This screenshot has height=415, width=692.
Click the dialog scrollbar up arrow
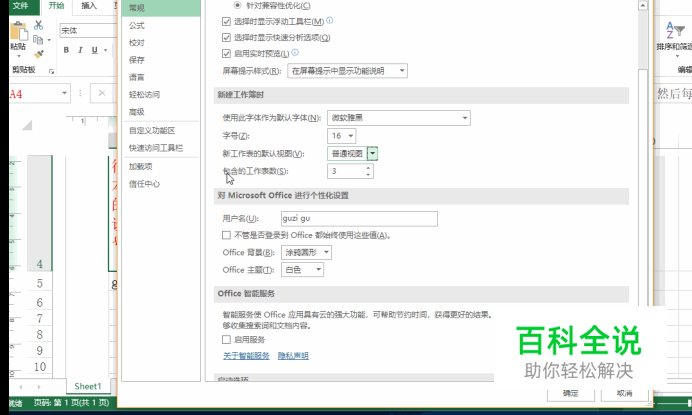(643, 5)
